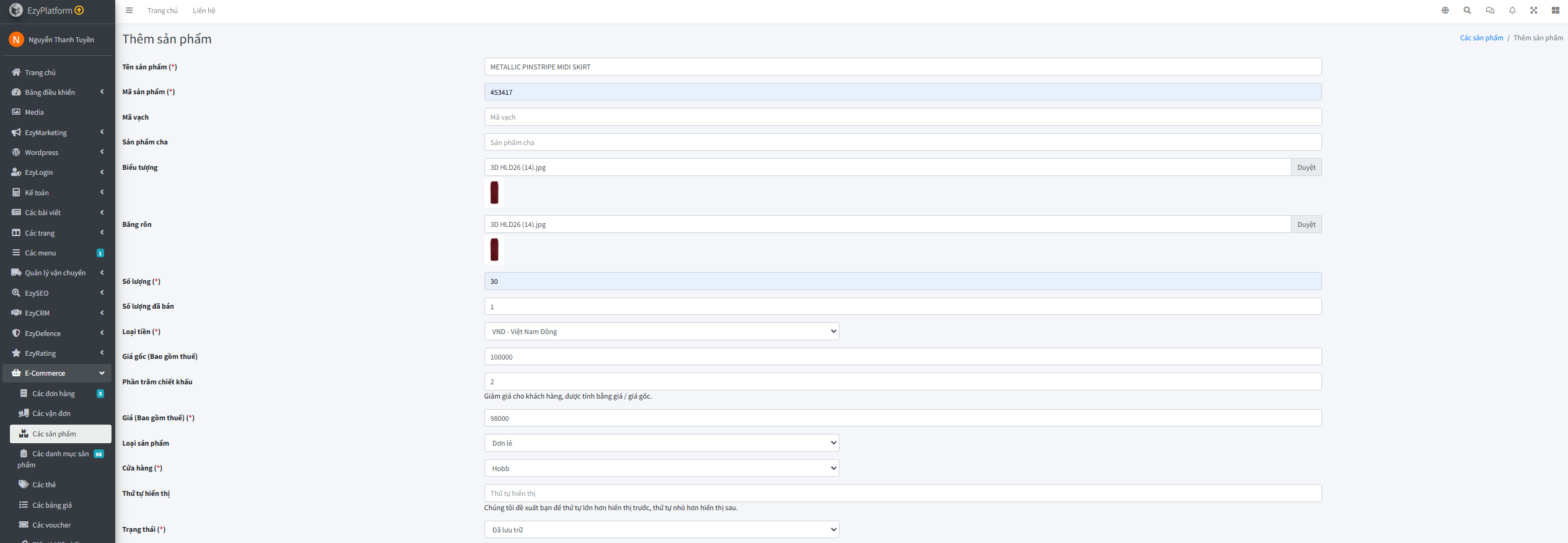Open the notifications bell
Image resolution: width=1568 pixels, height=543 pixels.
[1512, 11]
